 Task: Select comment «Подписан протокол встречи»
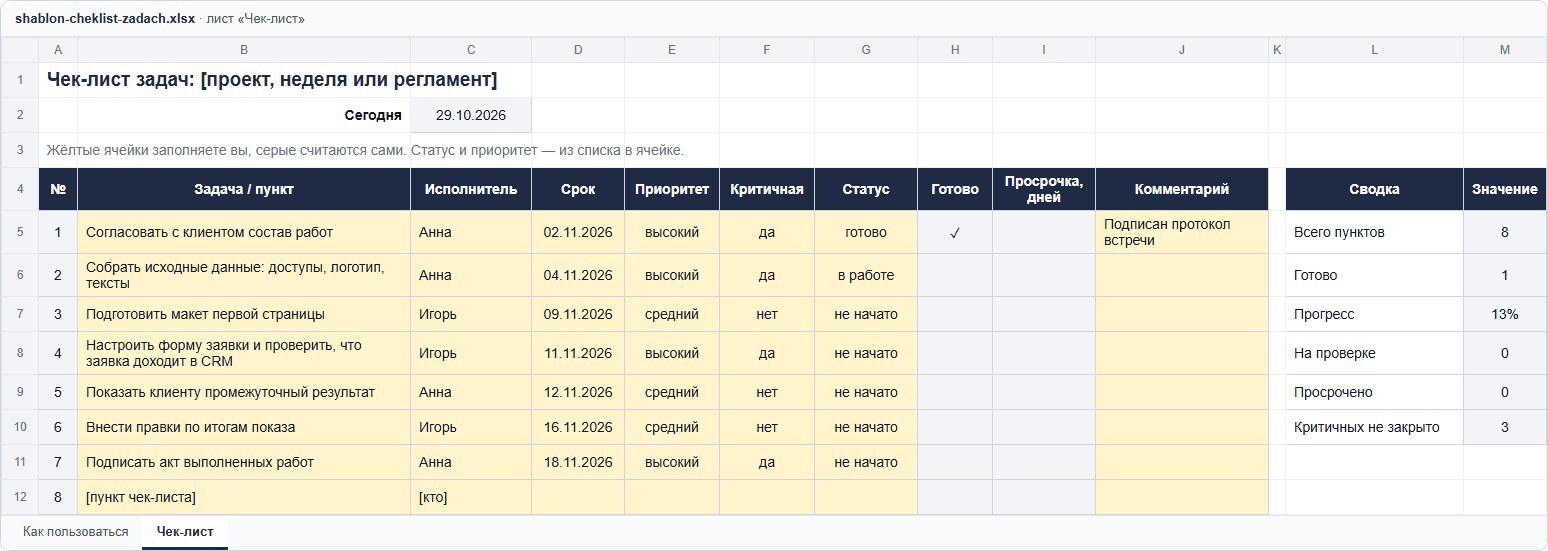pyautogui.click(x=1182, y=232)
